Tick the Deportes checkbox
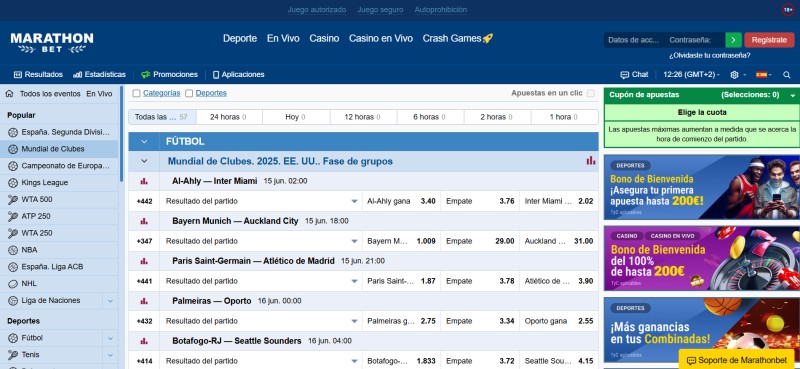This screenshot has width=800, height=369. 189,93
